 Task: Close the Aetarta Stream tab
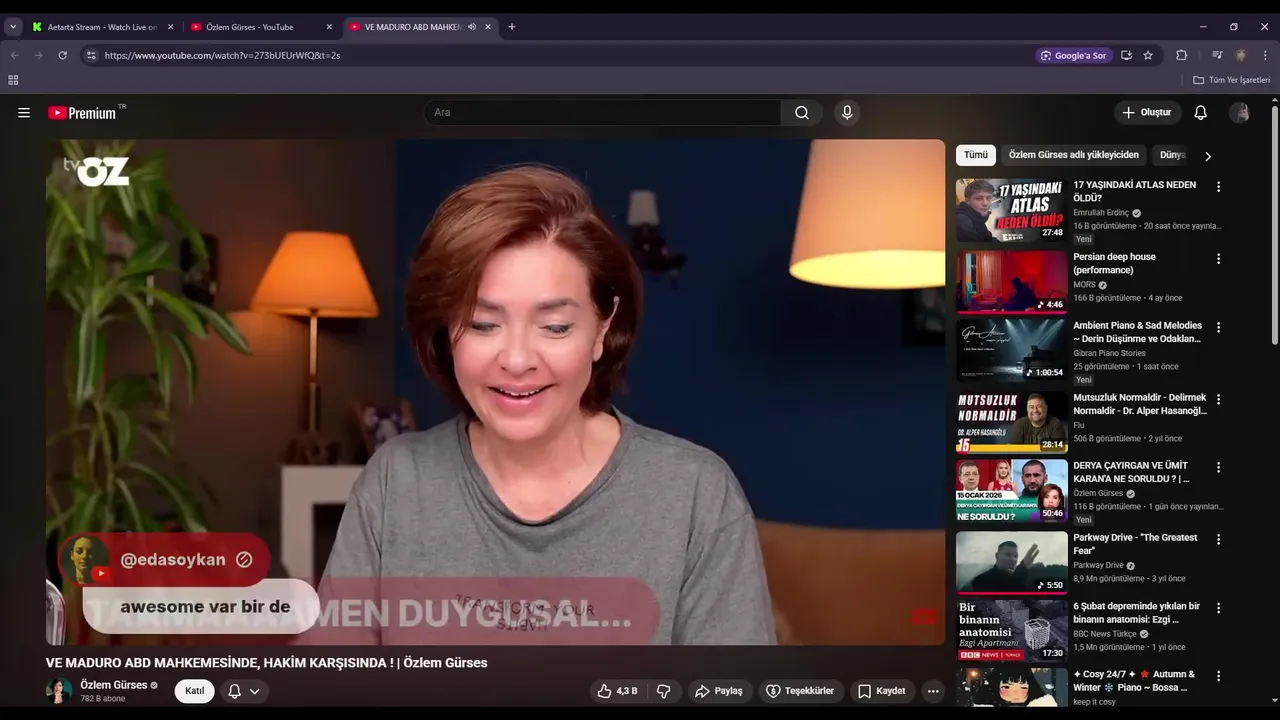tap(170, 27)
